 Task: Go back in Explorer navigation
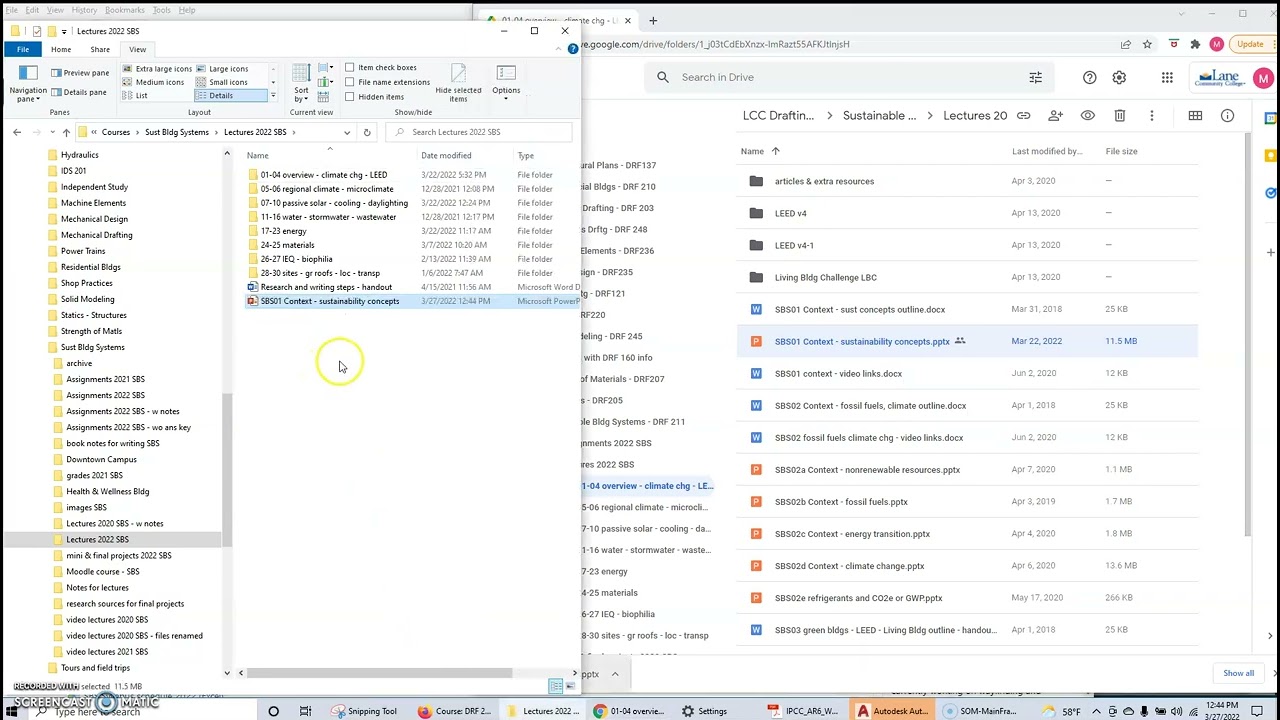[17, 132]
